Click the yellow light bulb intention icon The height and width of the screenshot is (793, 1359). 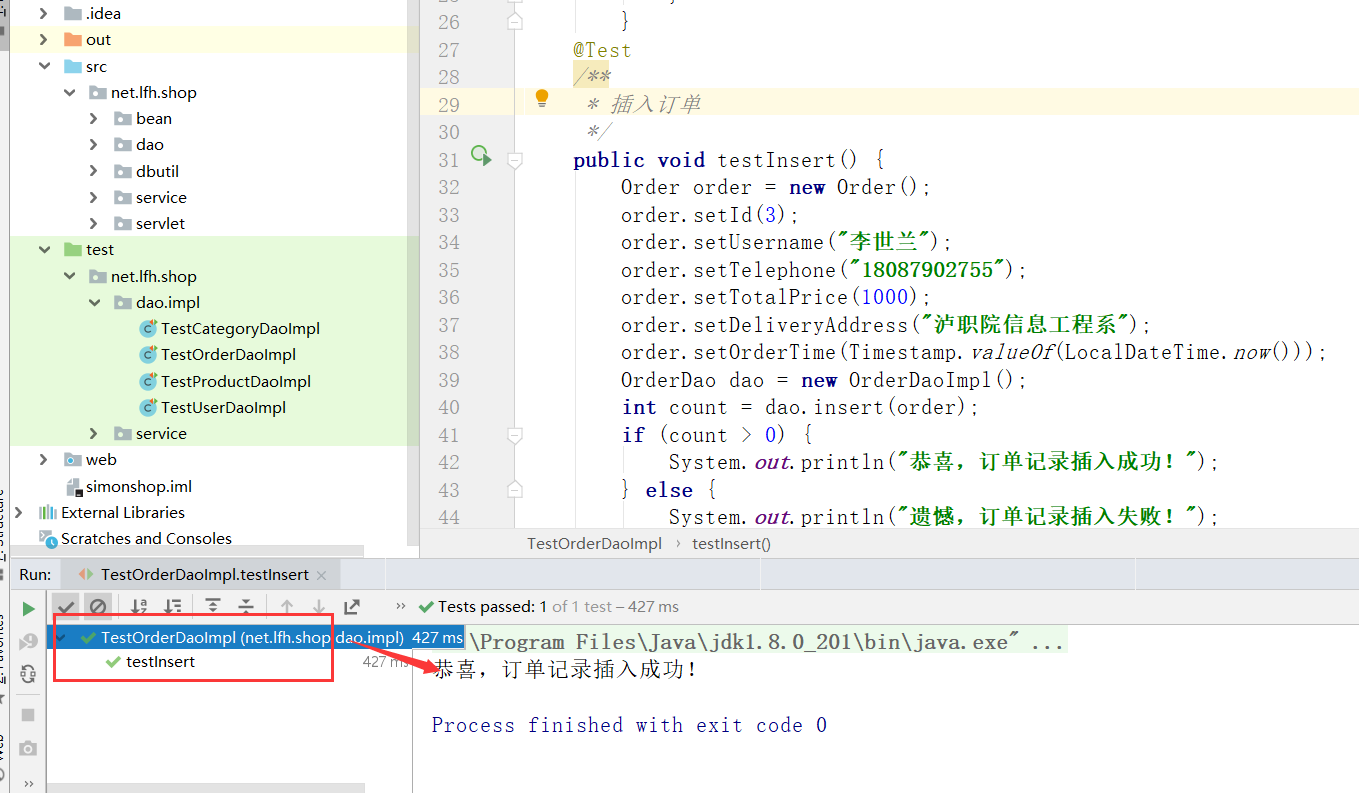point(542,98)
